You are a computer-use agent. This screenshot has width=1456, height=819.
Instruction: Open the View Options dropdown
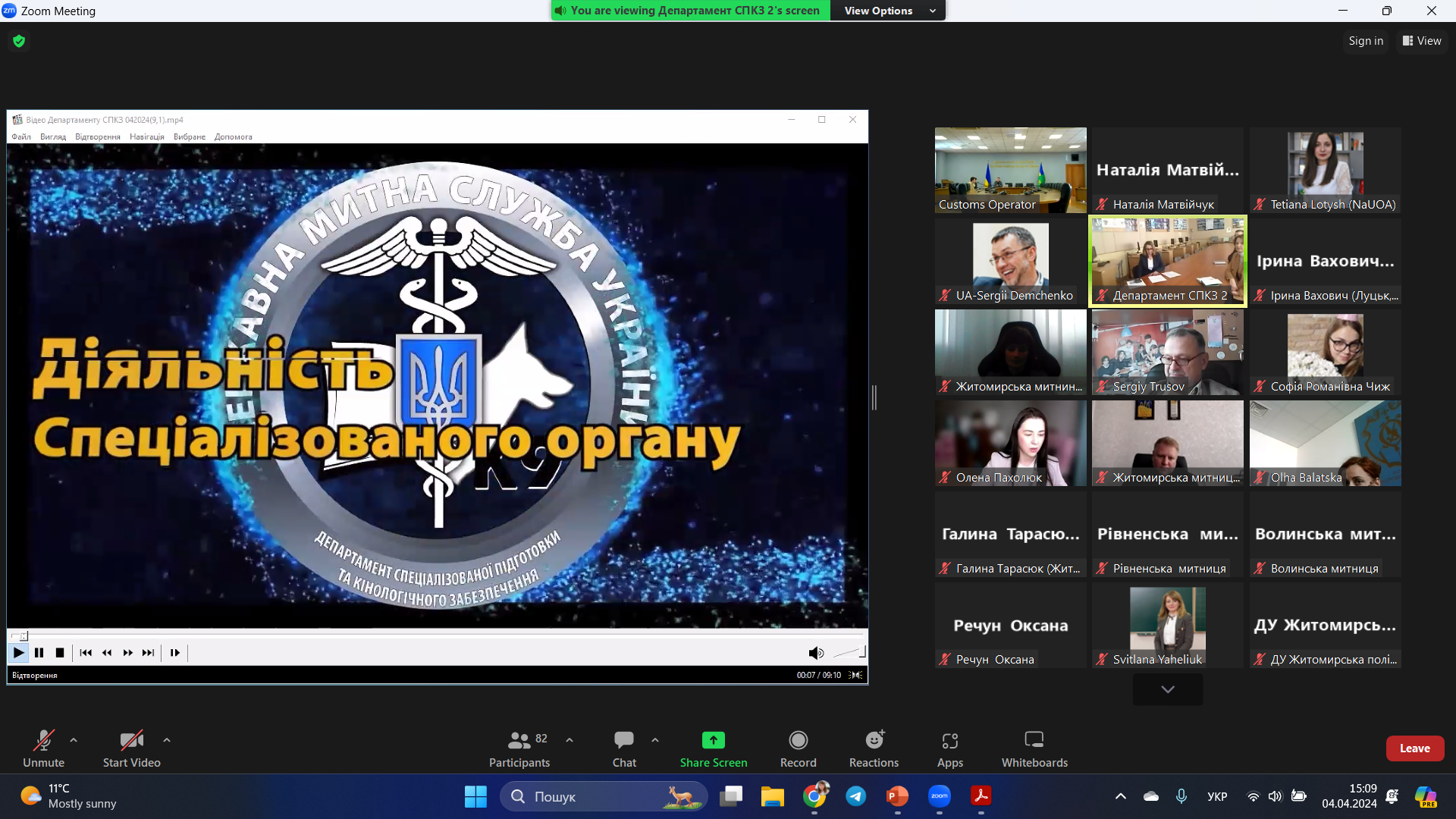(x=887, y=11)
